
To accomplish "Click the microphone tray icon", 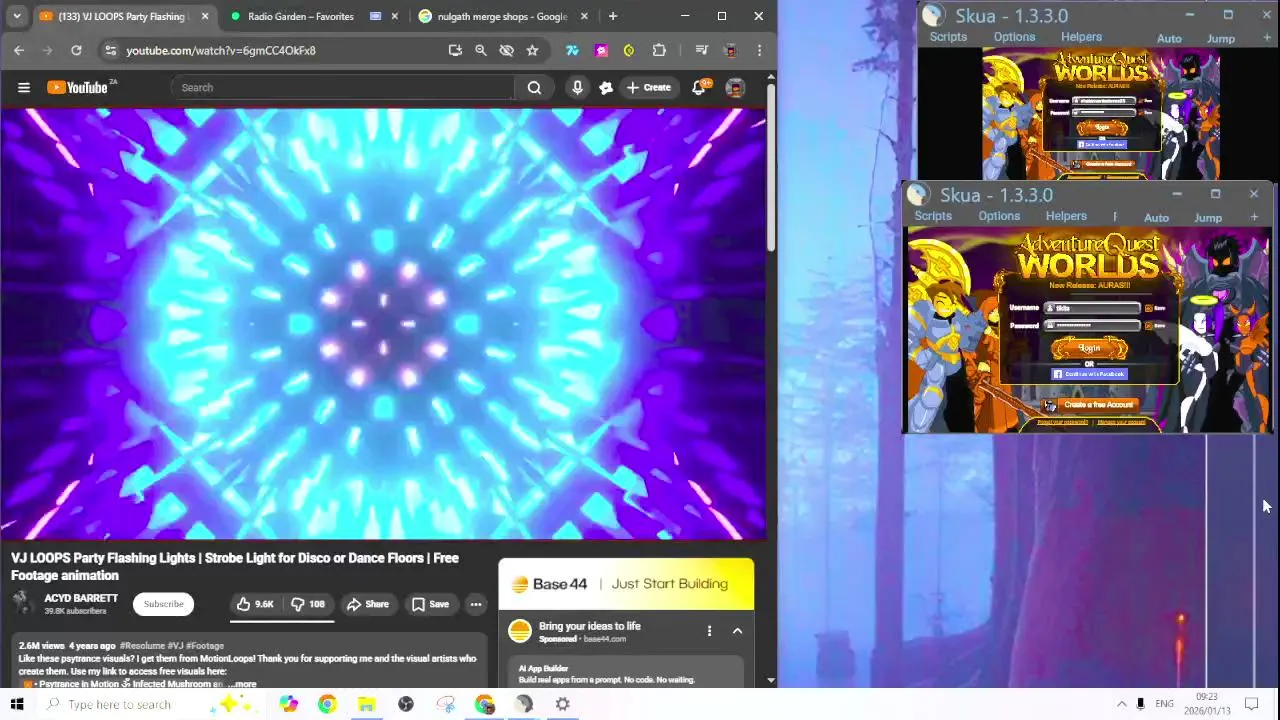I will point(1140,704).
